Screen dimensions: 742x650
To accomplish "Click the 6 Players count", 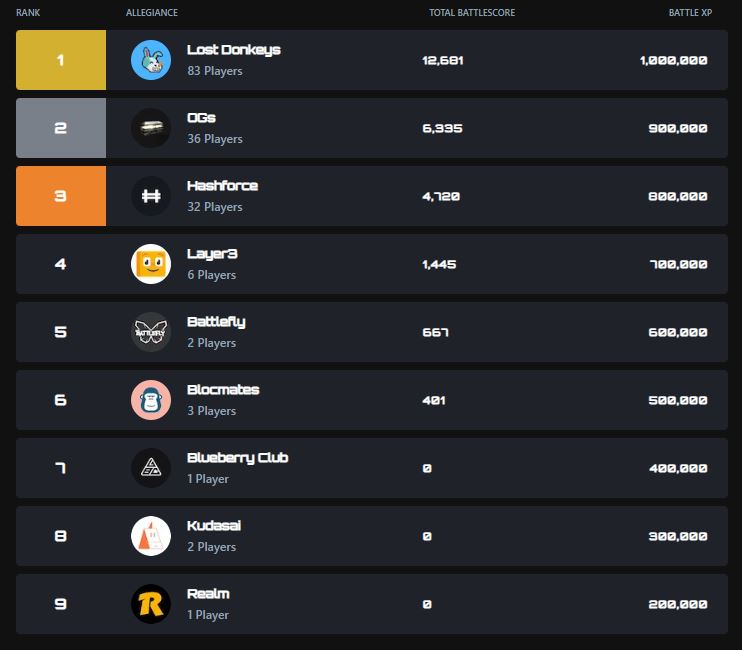I will click(x=212, y=275).
